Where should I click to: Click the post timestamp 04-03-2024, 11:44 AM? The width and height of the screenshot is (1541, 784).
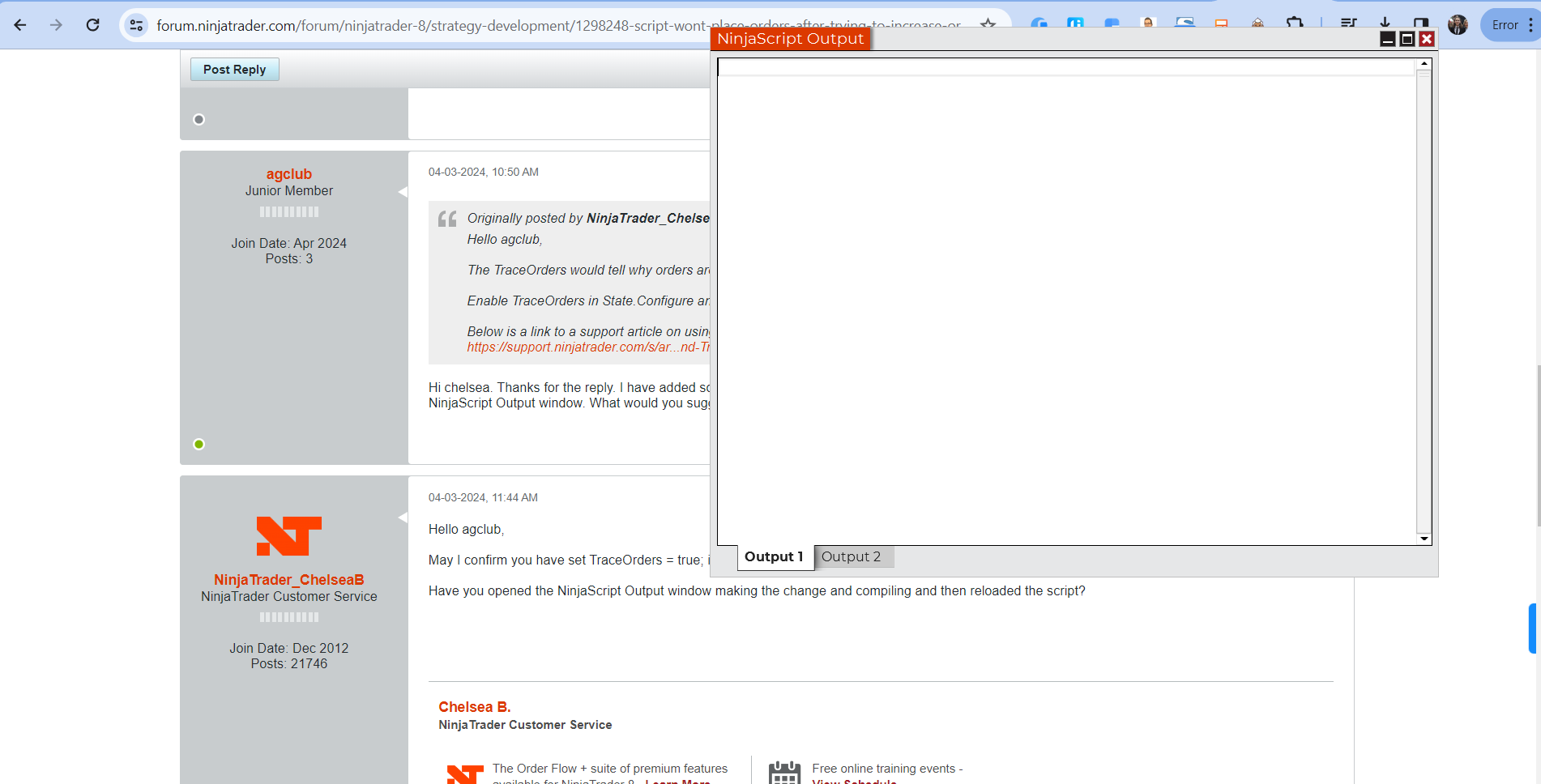(x=483, y=497)
